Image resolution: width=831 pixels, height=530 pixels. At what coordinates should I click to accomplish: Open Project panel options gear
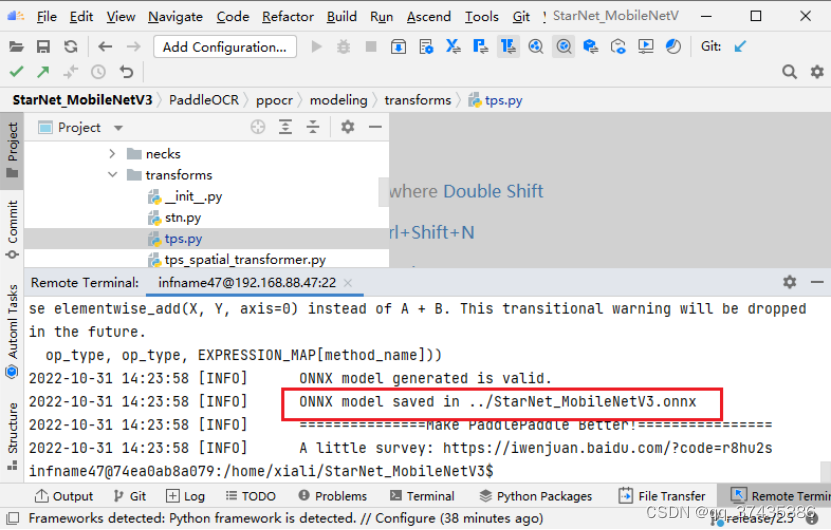point(348,127)
